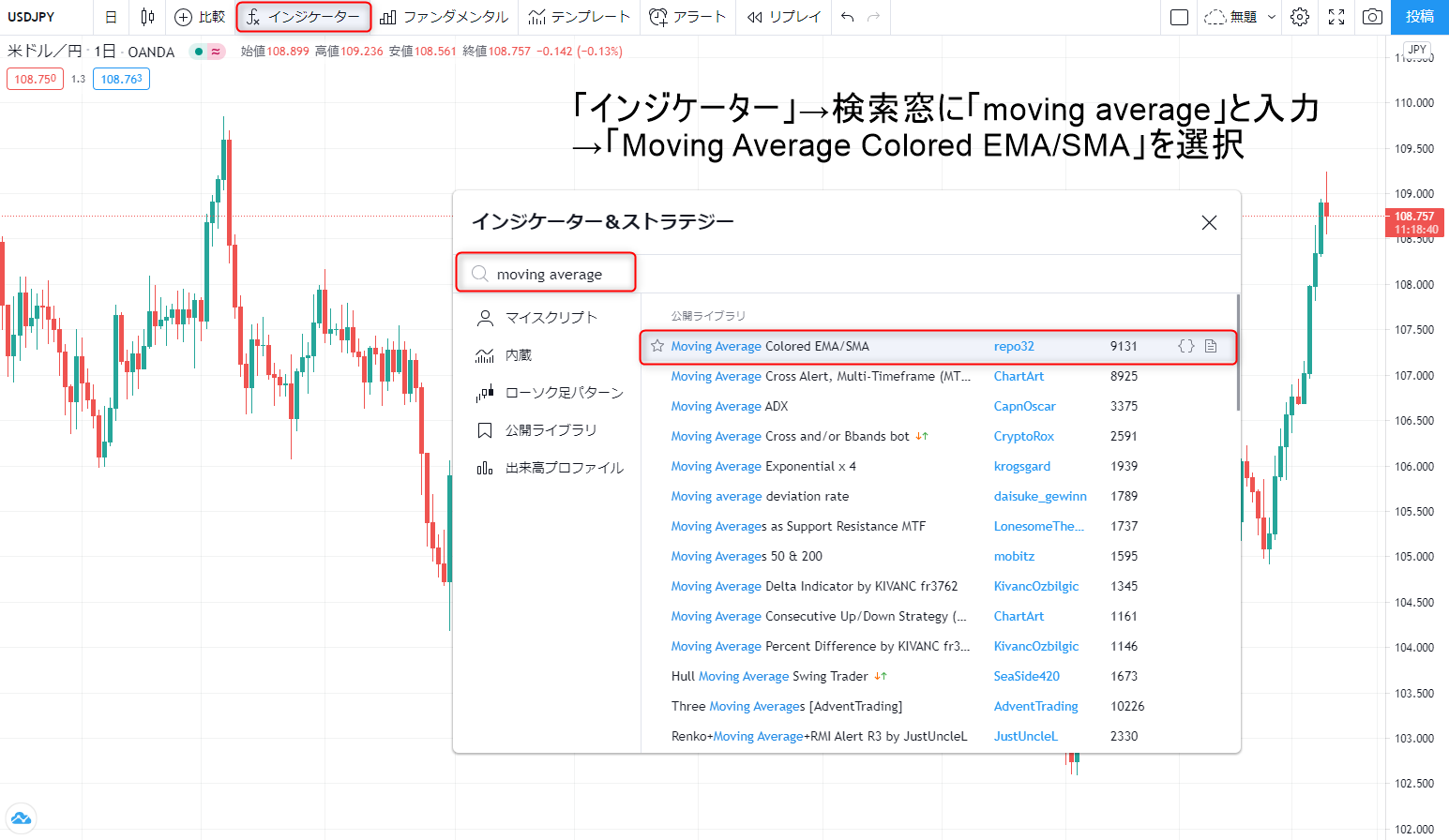Add Three Moving Averages [AdventTrading]
The height and width of the screenshot is (840, 1449).
787,706
